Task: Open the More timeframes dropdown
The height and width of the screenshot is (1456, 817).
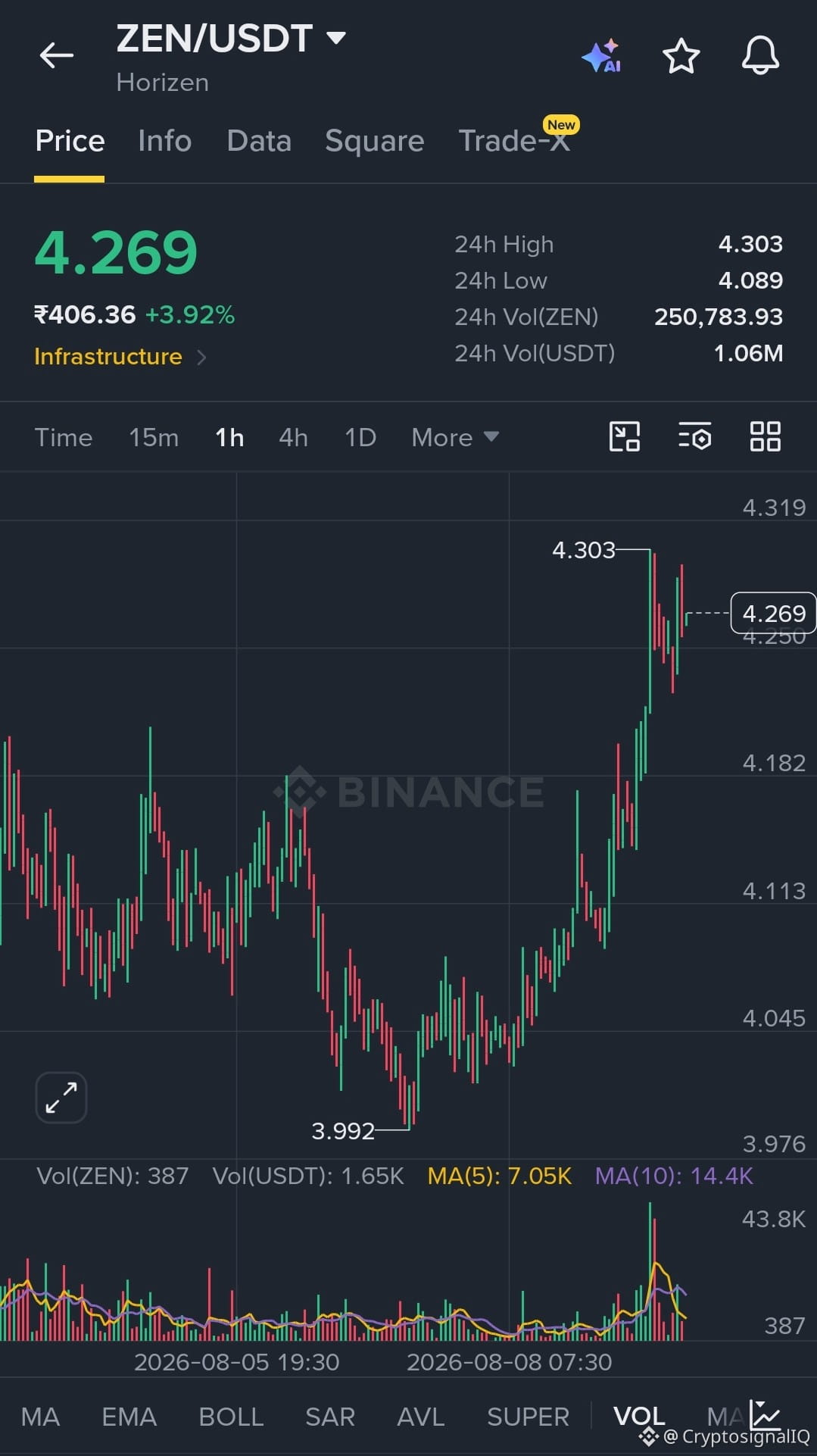Action: pyautogui.click(x=454, y=437)
